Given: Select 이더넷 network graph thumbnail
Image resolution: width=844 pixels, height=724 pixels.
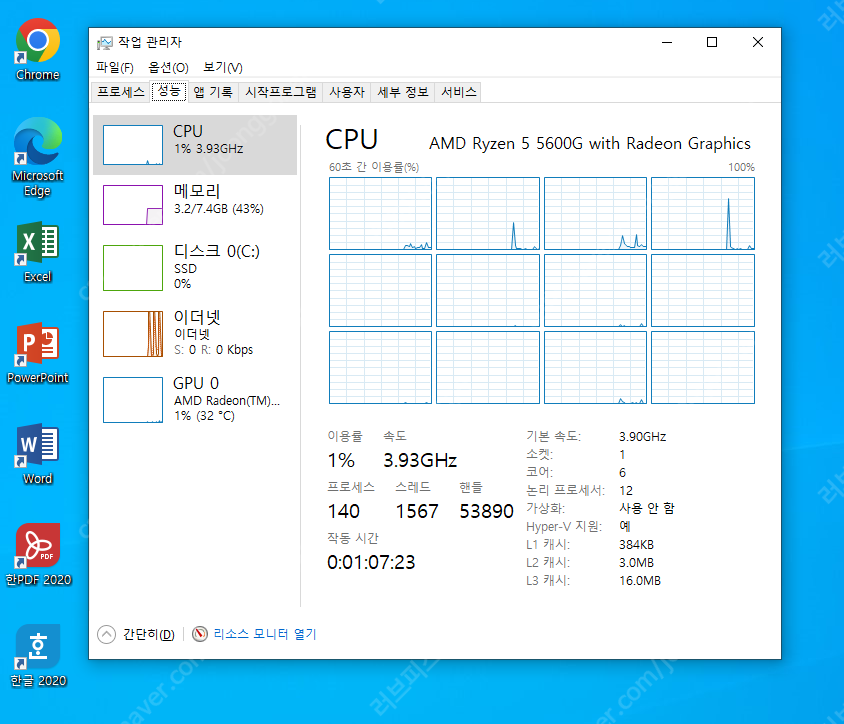Looking at the screenshot, I should click(133, 334).
